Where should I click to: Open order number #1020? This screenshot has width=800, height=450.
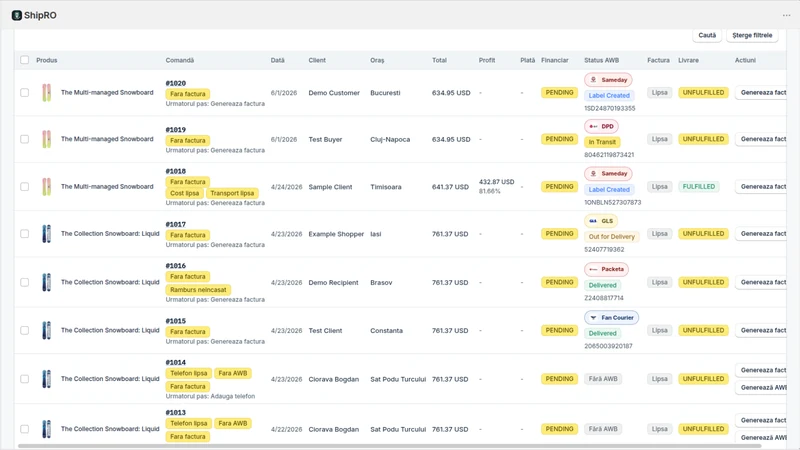(176, 83)
